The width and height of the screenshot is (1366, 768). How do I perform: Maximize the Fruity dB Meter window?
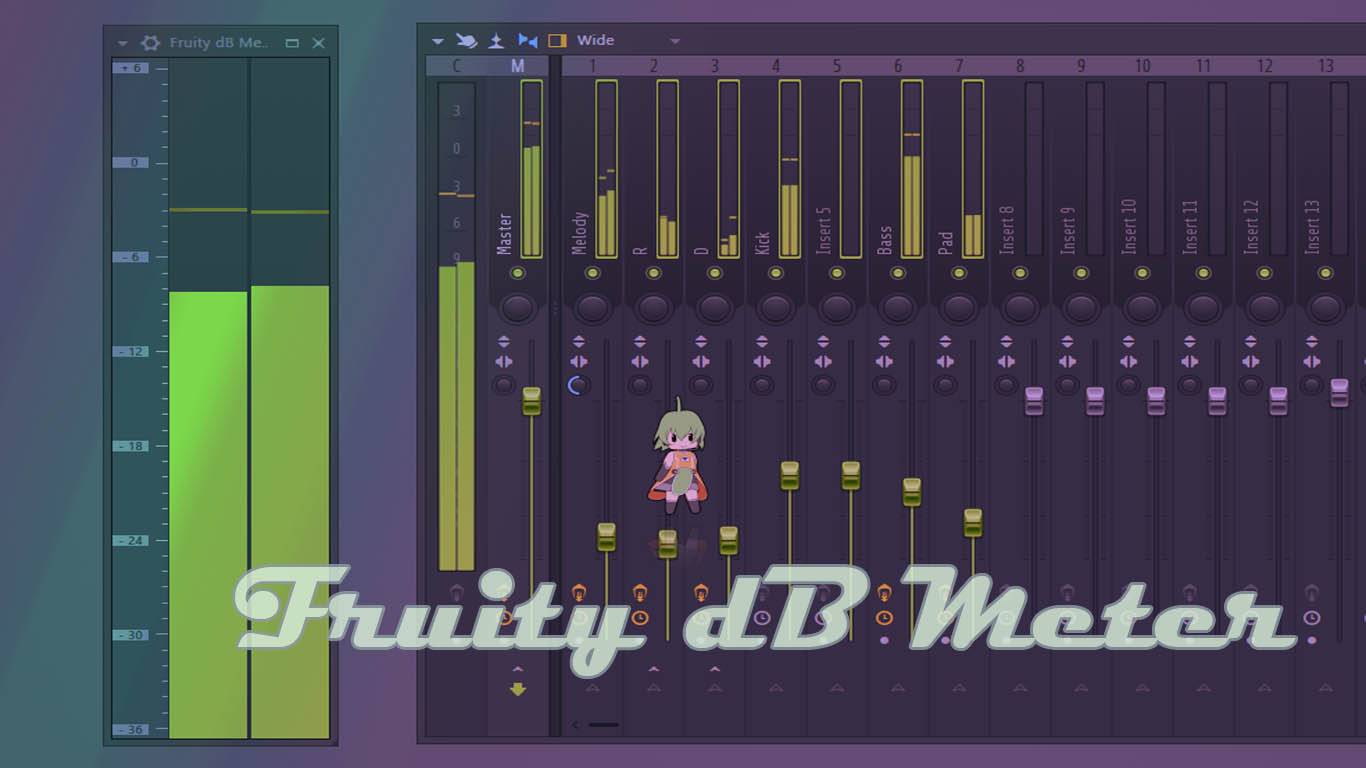(x=292, y=43)
